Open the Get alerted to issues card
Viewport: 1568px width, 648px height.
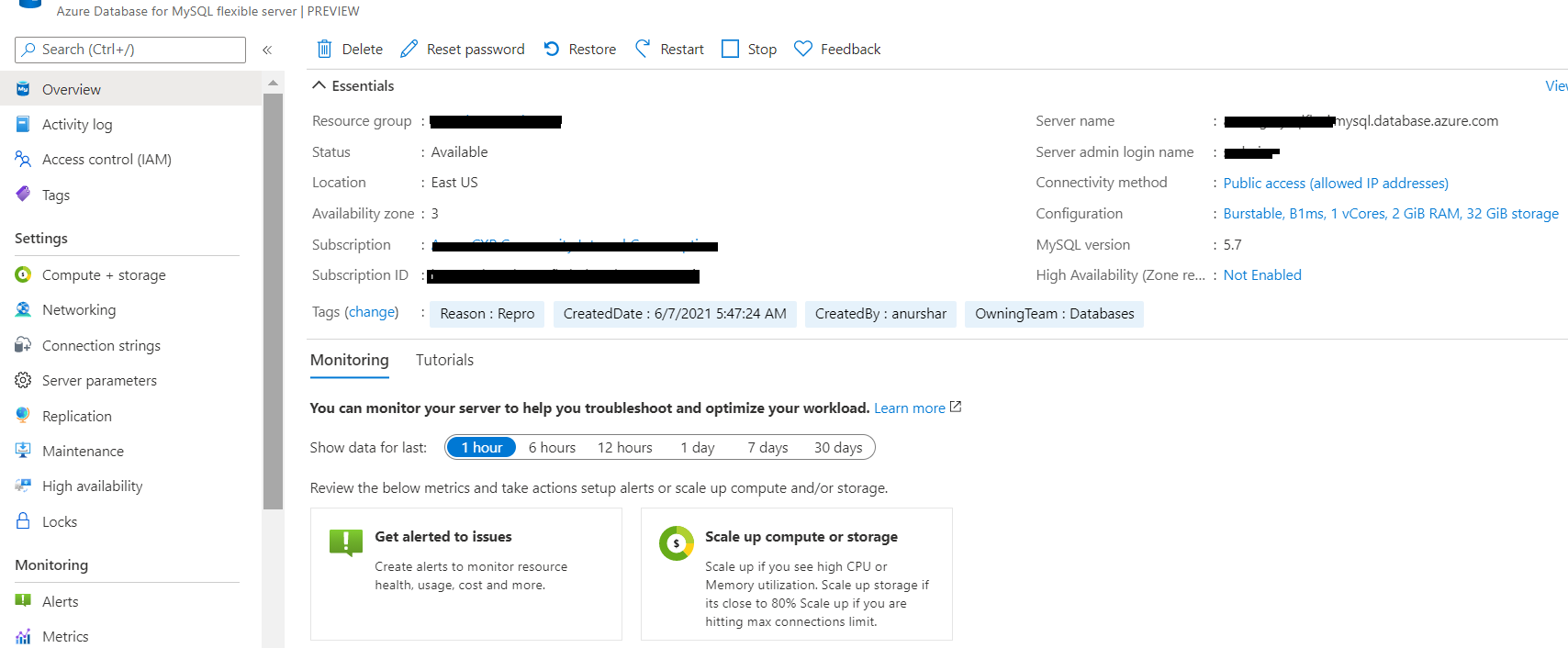(x=466, y=574)
